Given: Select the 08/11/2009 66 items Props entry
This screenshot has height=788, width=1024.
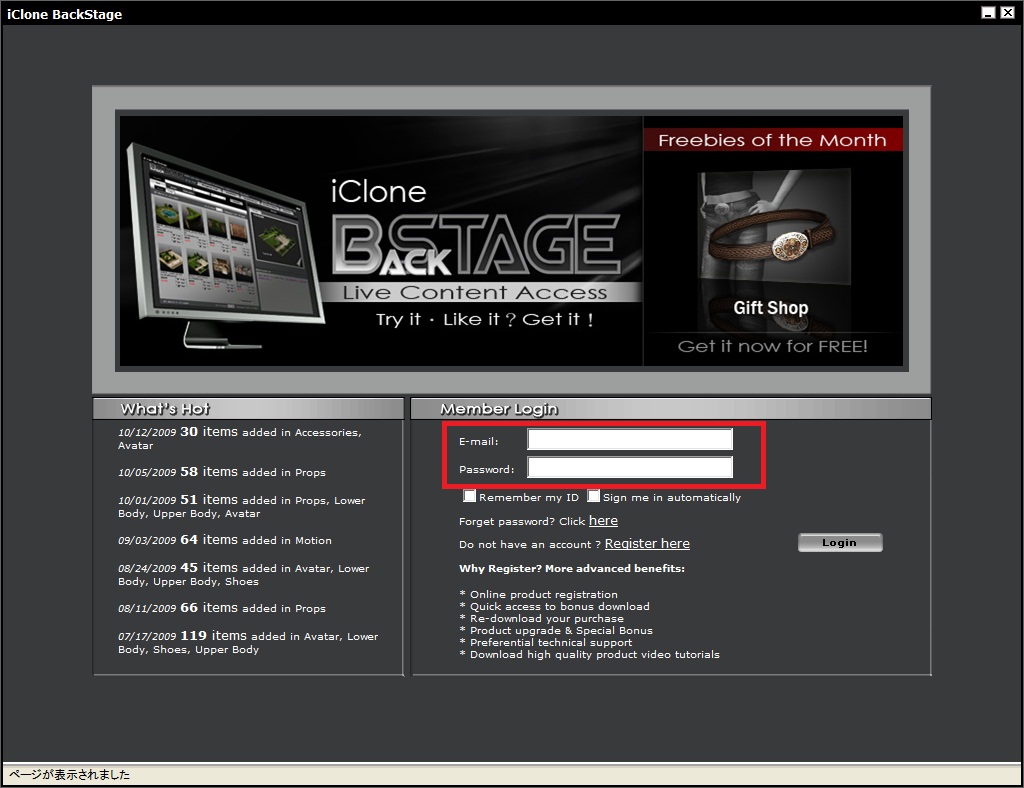Looking at the screenshot, I should click(x=221, y=608).
